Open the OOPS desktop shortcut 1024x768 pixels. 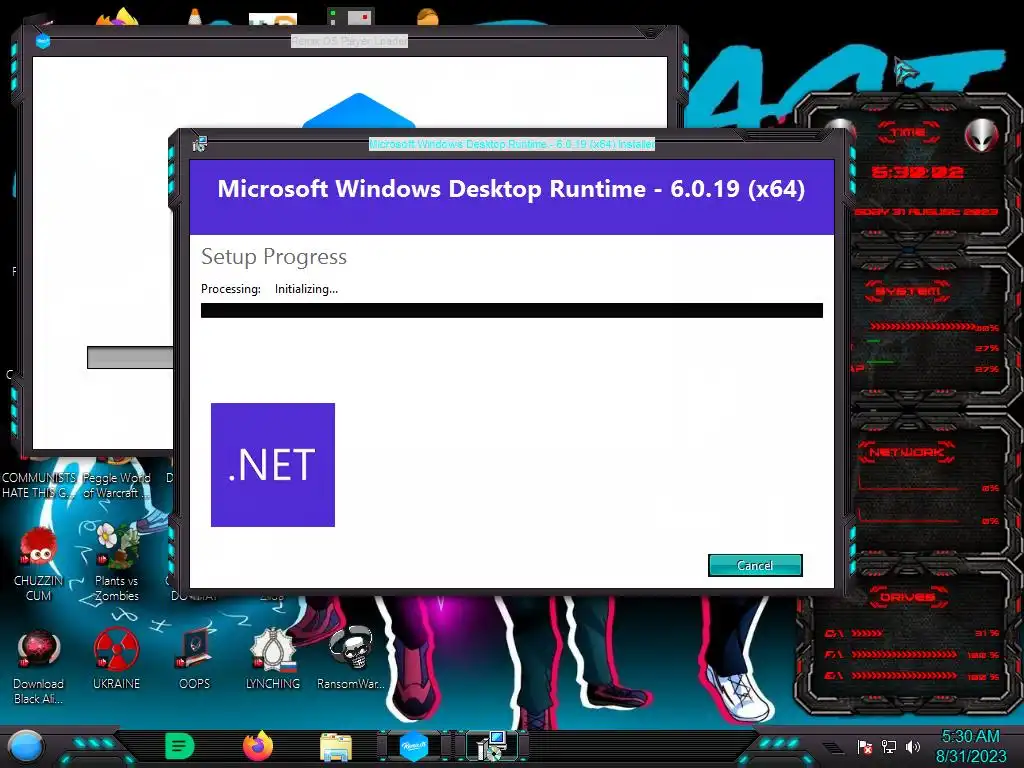pos(195,660)
